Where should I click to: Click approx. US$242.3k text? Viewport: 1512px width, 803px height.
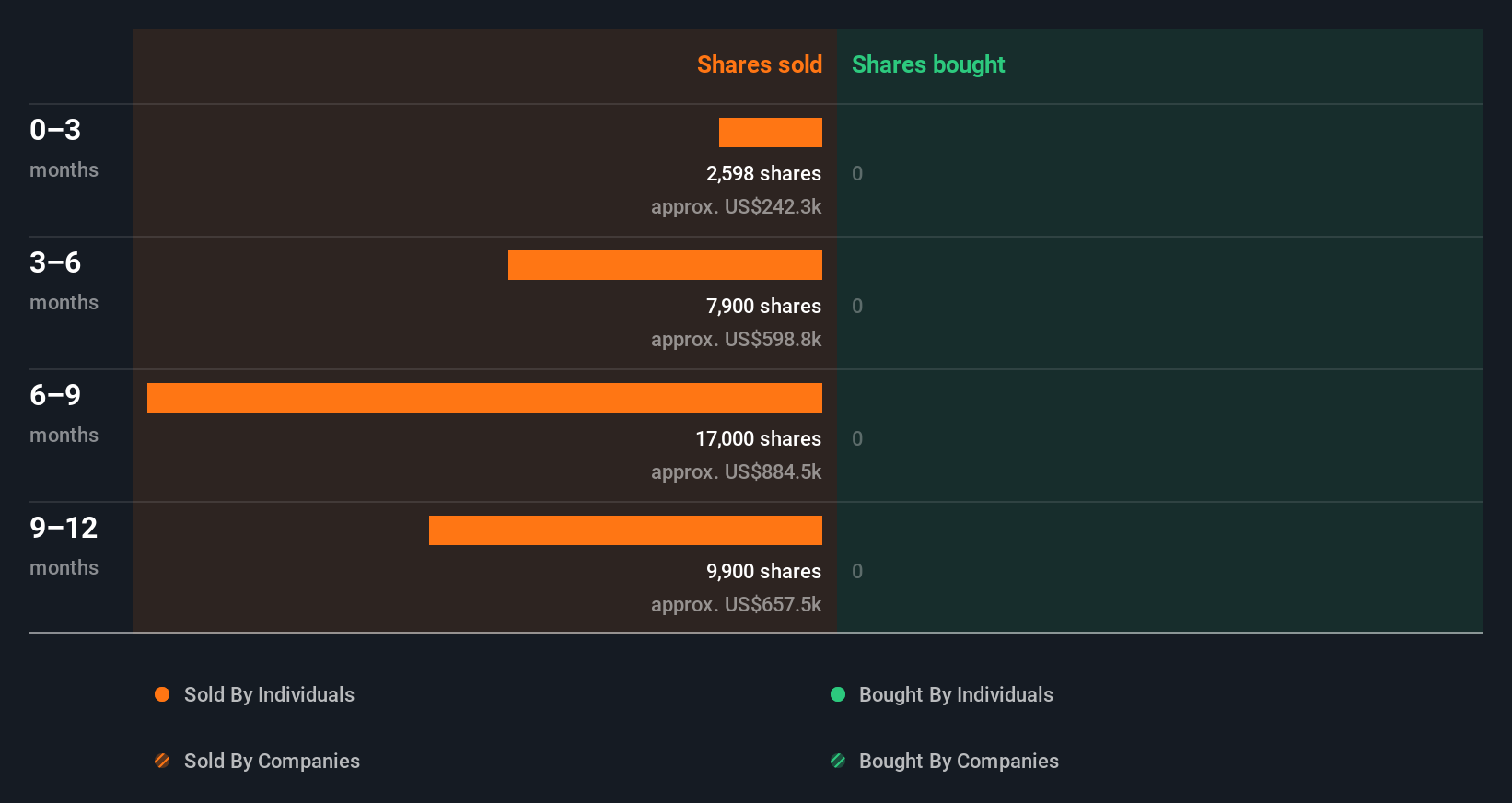tap(736, 206)
